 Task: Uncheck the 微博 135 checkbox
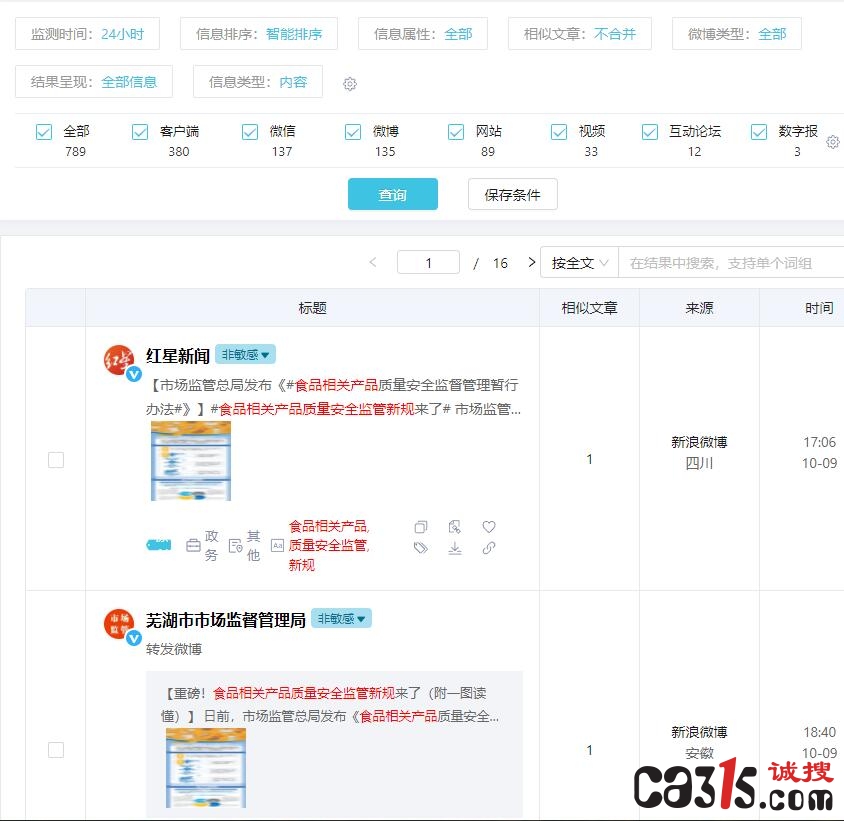353,132
